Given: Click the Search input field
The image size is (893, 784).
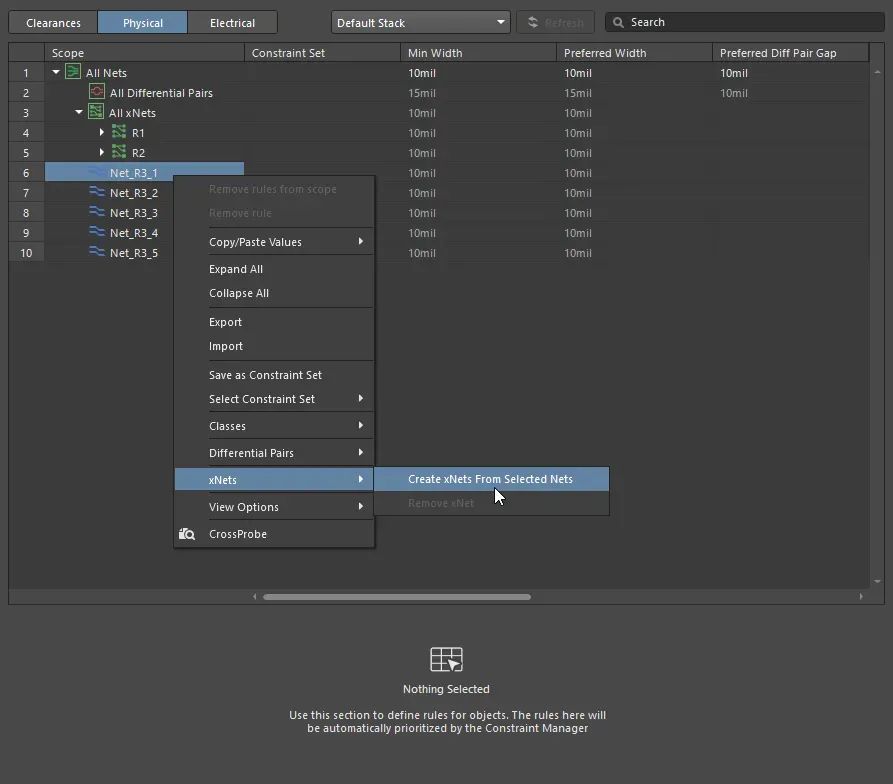Looking at the screenshot, I should pyautogui.click(x=745, y=23).
